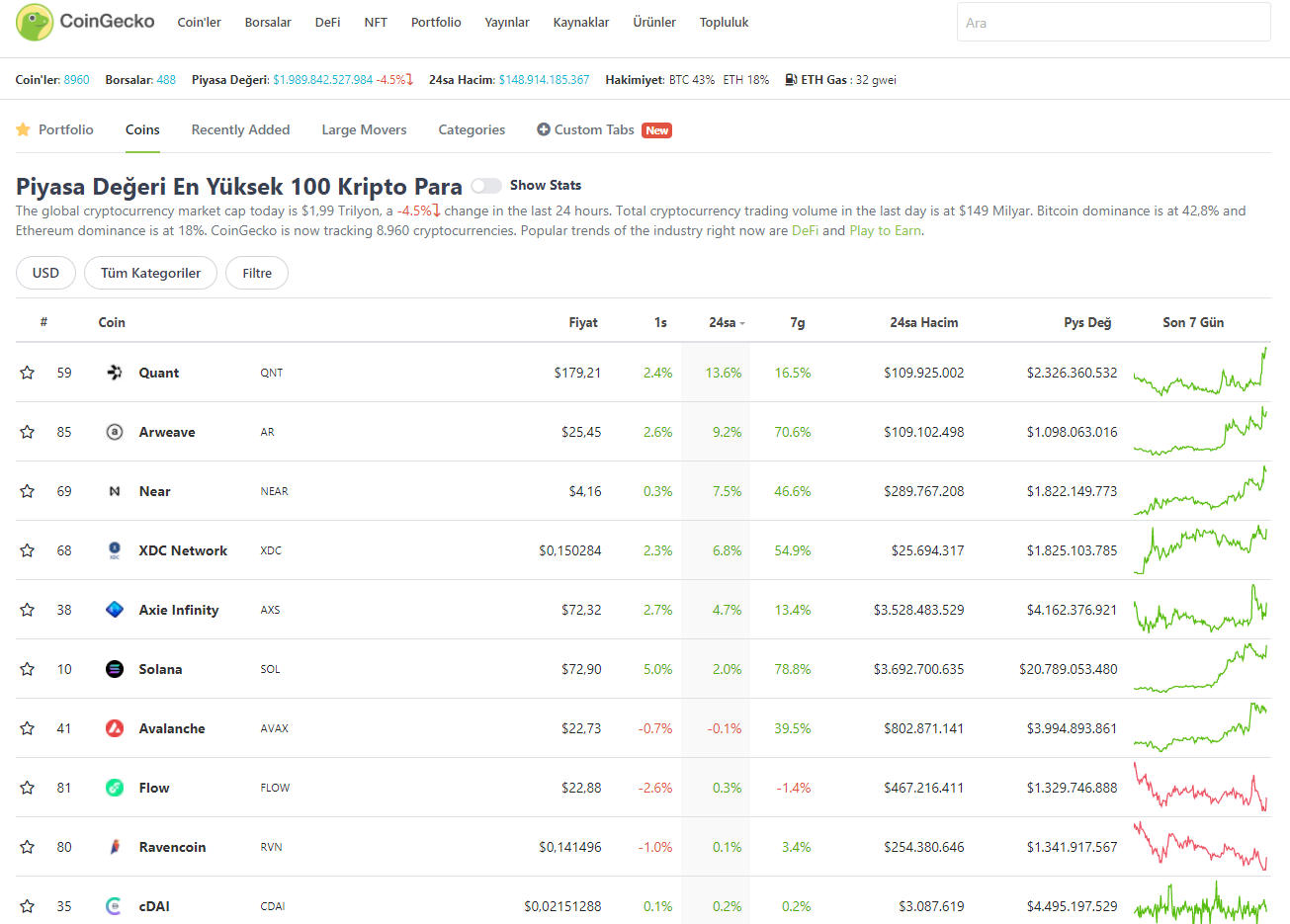Open Ravencoin 7-day sparkline chart
The image size is (1290, 924).
point(1200,847)
